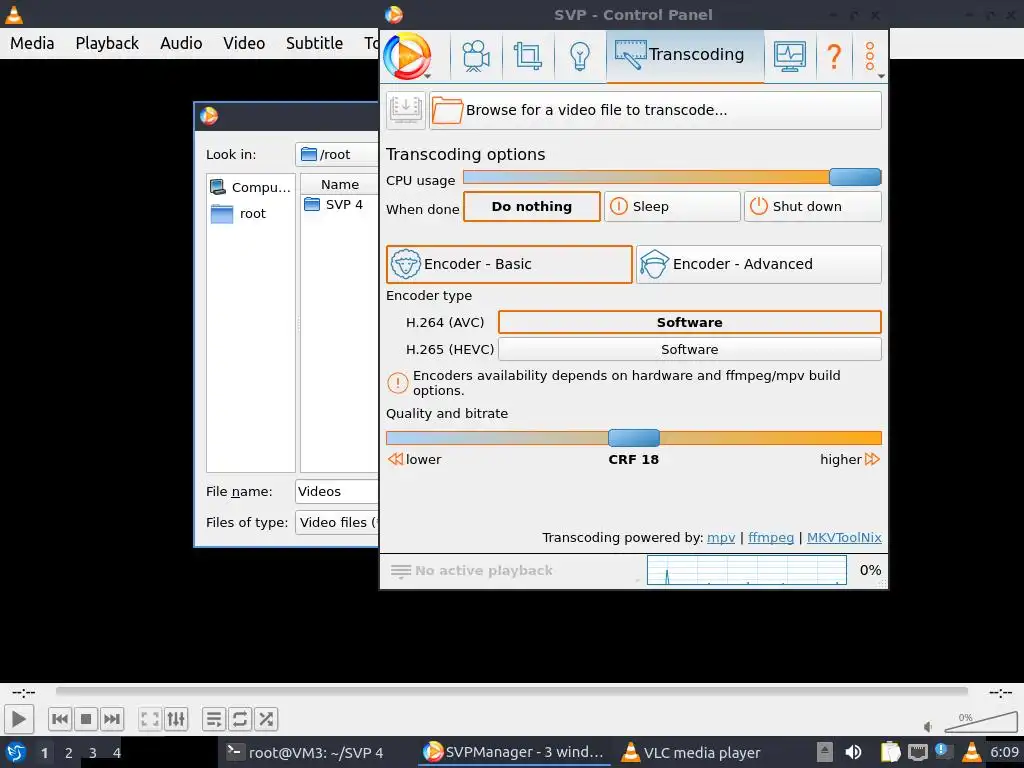The height and width of the screenshot is (768, 1024).
Task: Click the download-to-queue icon button
Action: pyautogui.click(x=406, y=110)
